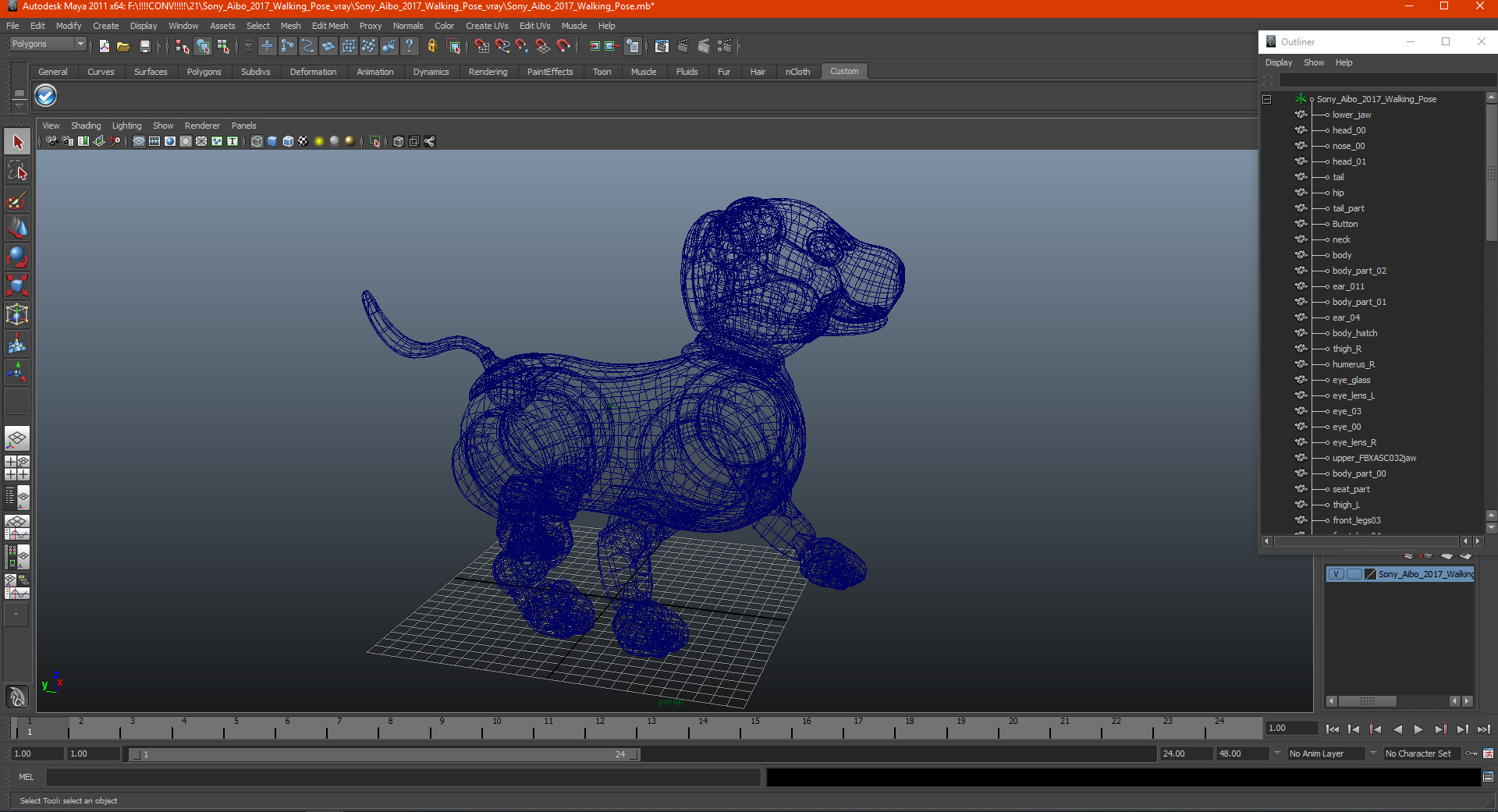
Task: Activate the Scale tool cube icon
Action: click(17, 285)
